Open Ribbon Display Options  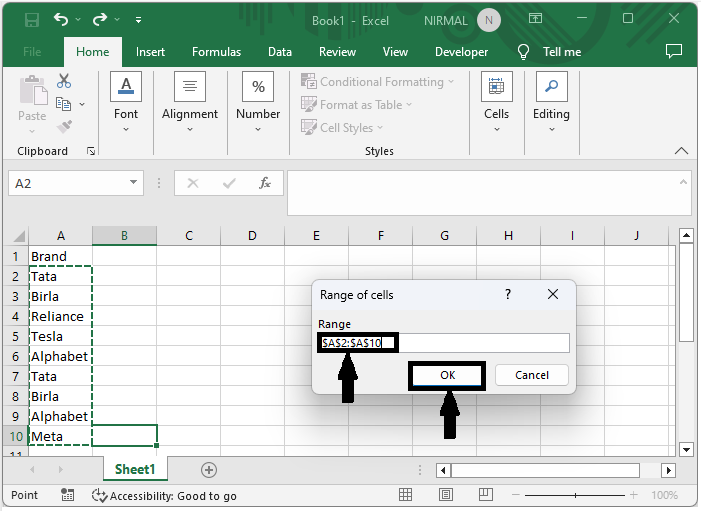(x=535, y=18)
